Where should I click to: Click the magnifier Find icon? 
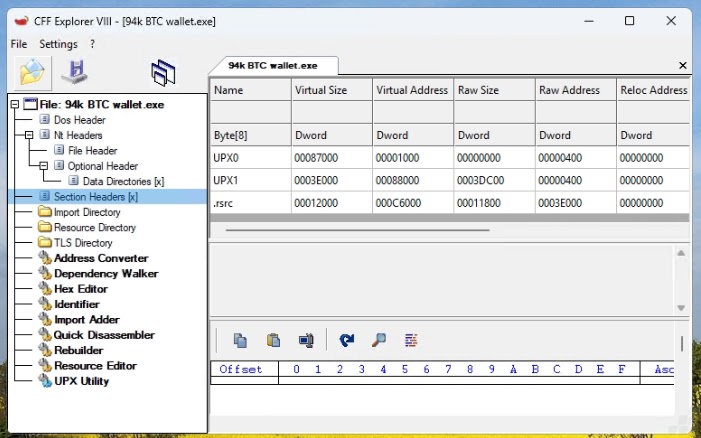pos(378,340)
